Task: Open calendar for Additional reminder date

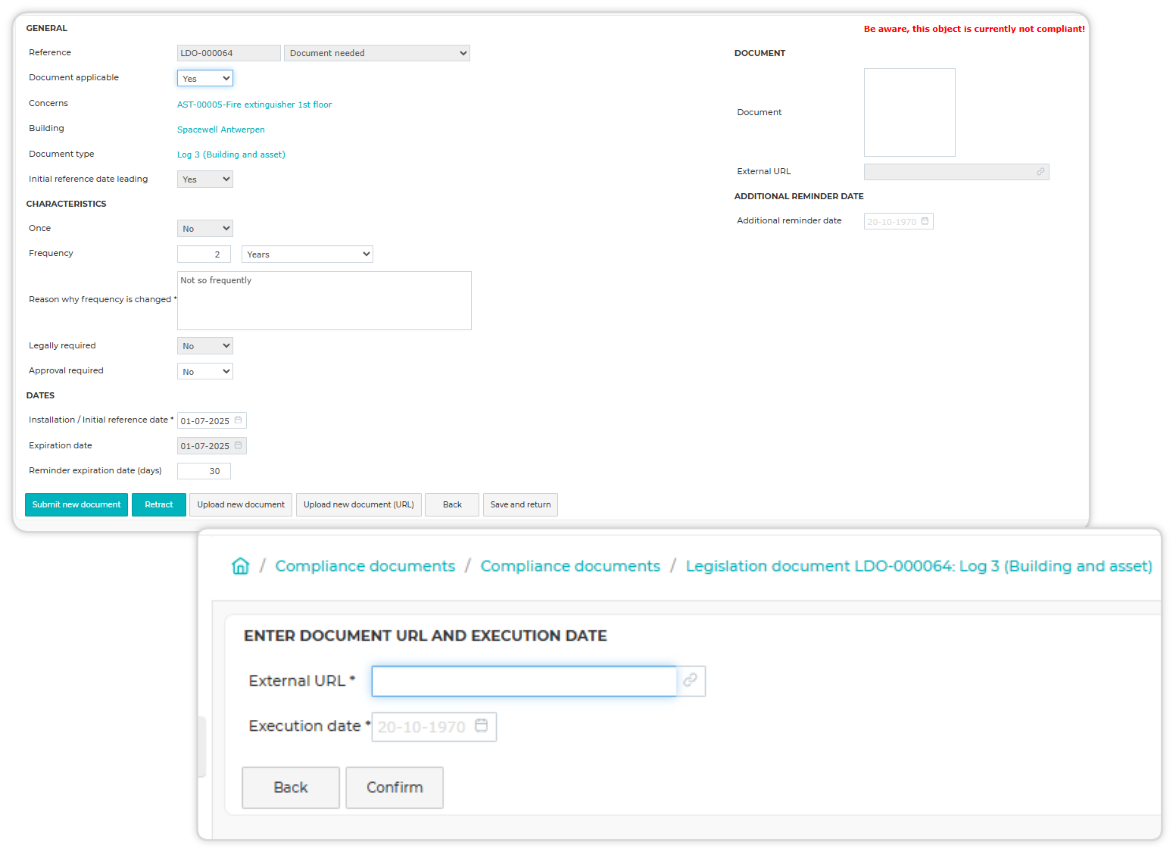Action: 925,221
